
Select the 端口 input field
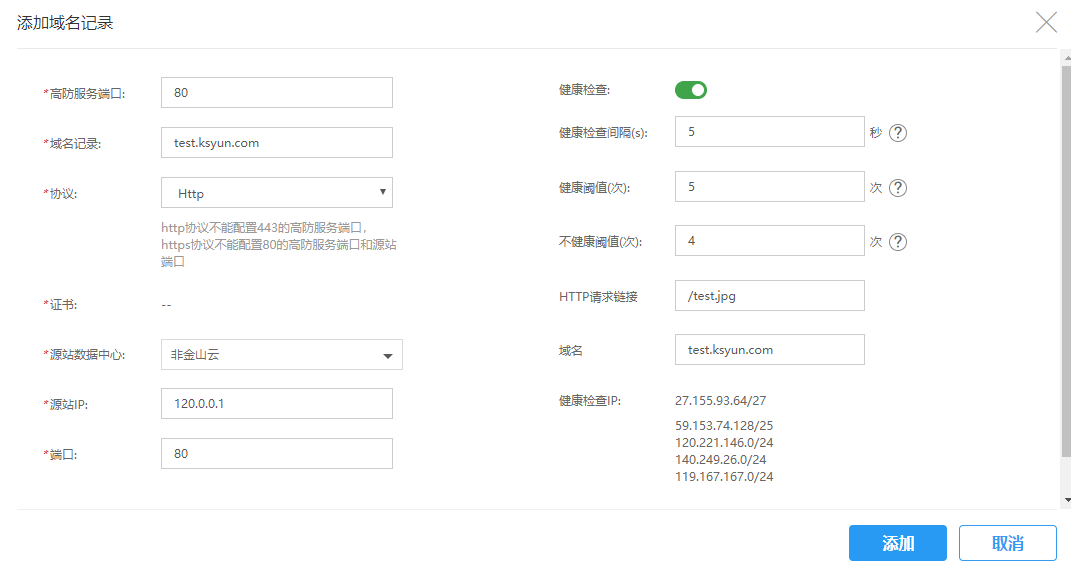tap(276, 454)
